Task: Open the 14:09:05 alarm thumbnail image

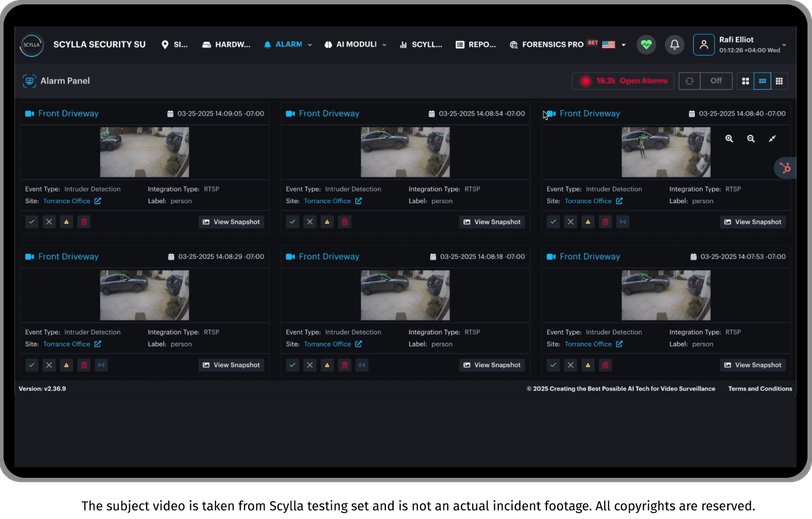Action: (144, 152)
